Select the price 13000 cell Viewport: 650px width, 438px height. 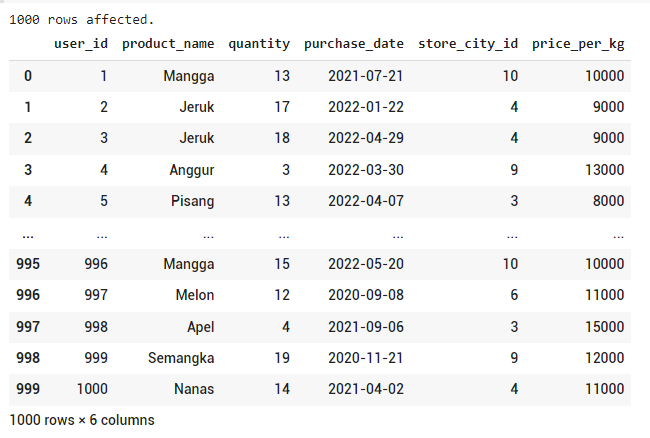click(604, 170)
